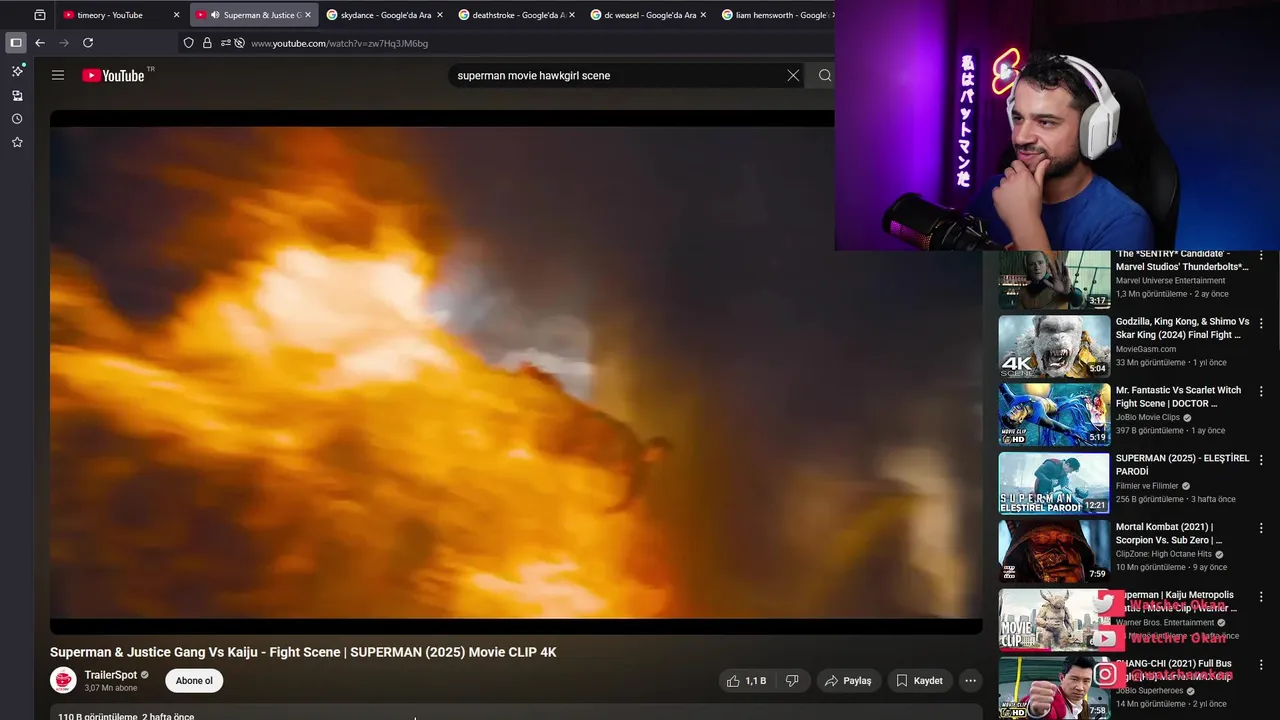Open Godzilla, King Kong & Shimo video thumbnail
Image resolution: width=1280 pixels, height=720 pixels.
pos(1054,346)
